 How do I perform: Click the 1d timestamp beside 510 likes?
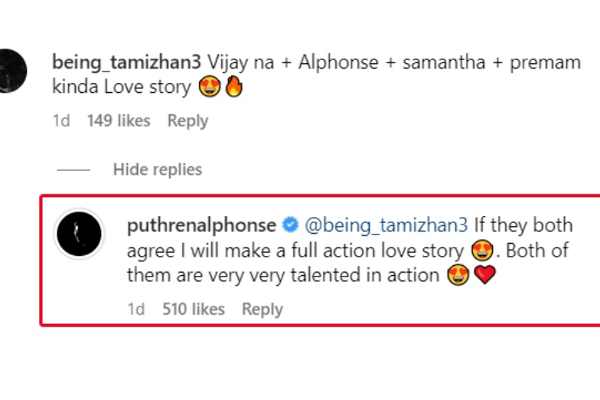tap(136, 310)
